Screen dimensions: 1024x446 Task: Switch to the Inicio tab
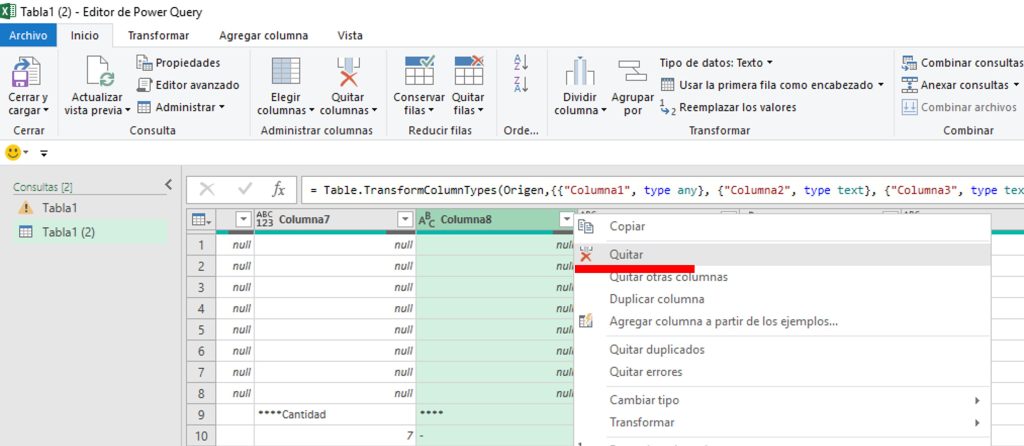click(x=85, y=35)
